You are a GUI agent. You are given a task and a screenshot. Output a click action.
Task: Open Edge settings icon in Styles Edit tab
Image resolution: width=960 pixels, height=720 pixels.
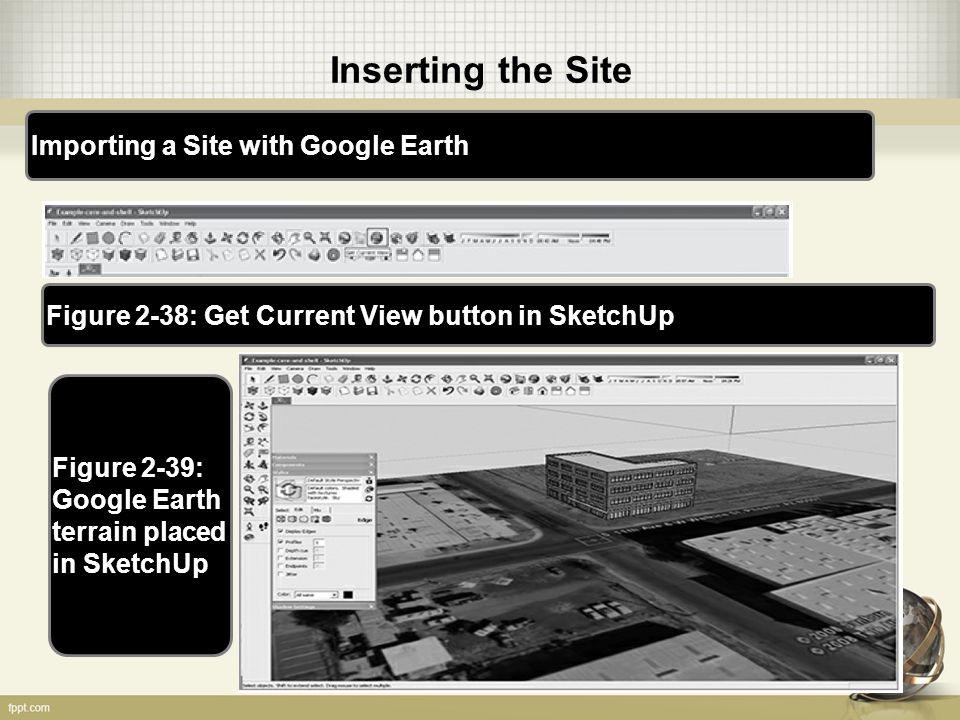[x=281, y=519]
